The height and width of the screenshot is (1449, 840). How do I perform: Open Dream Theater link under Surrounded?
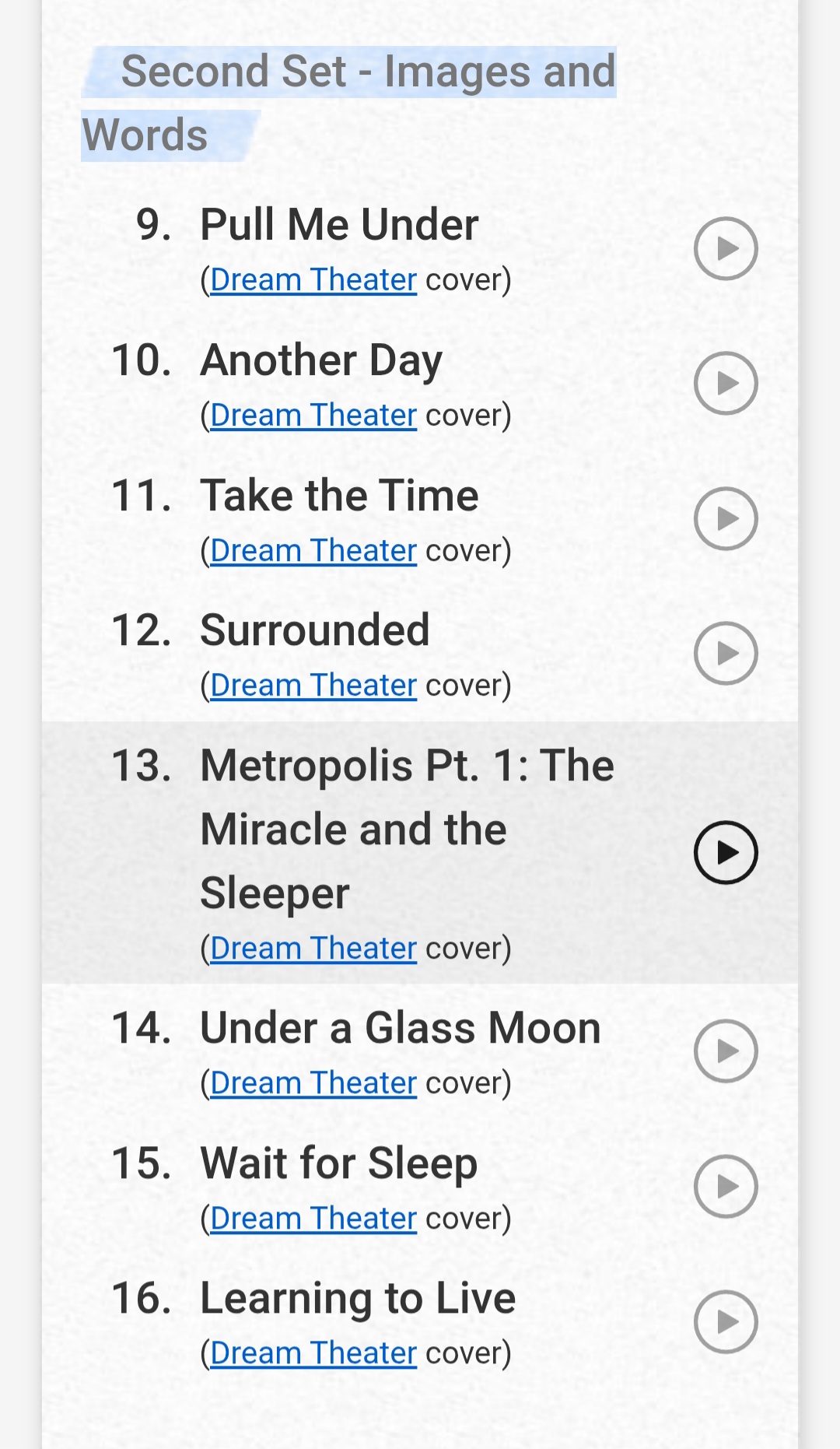(x=313, y=686)
